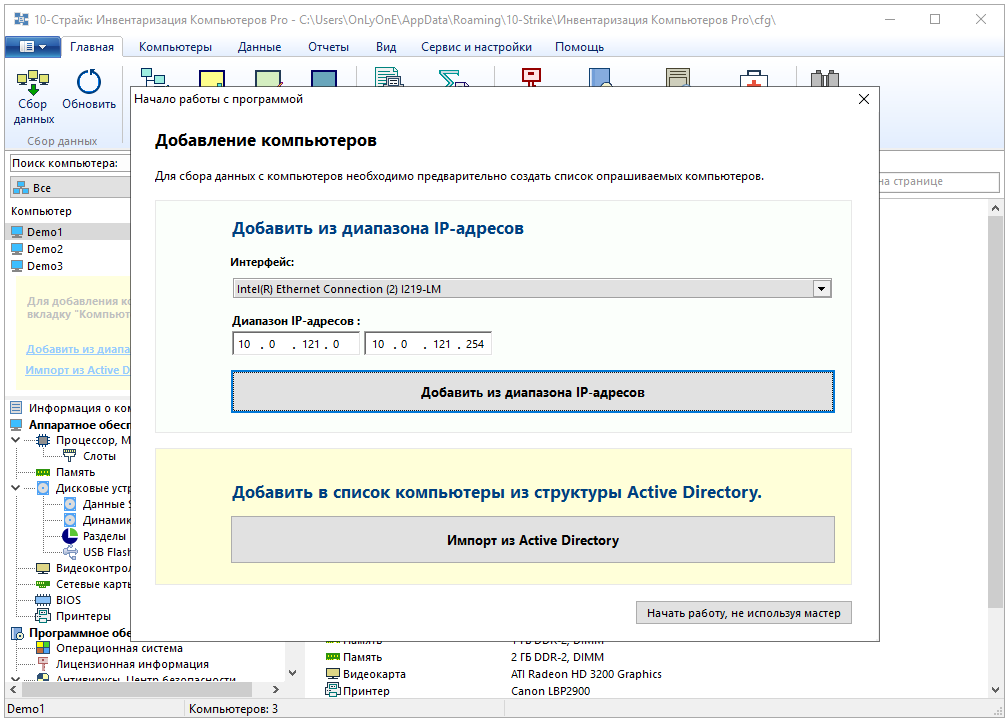1008x720 pixels.
Task: Click the Слоты icon in the tree
Action: coord(69,456)
